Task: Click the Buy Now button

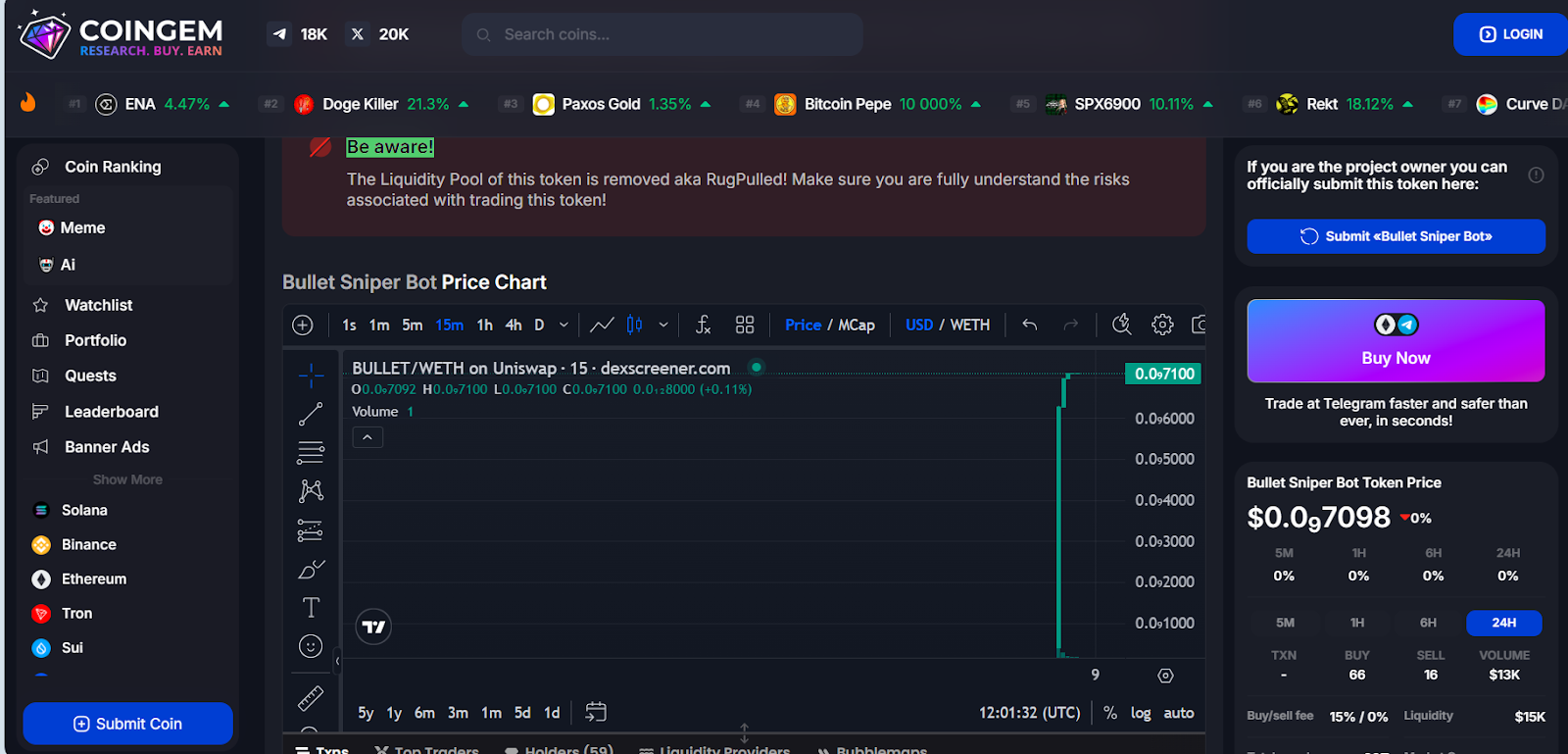Action: pyautogui.click(x=1396, y=341)
